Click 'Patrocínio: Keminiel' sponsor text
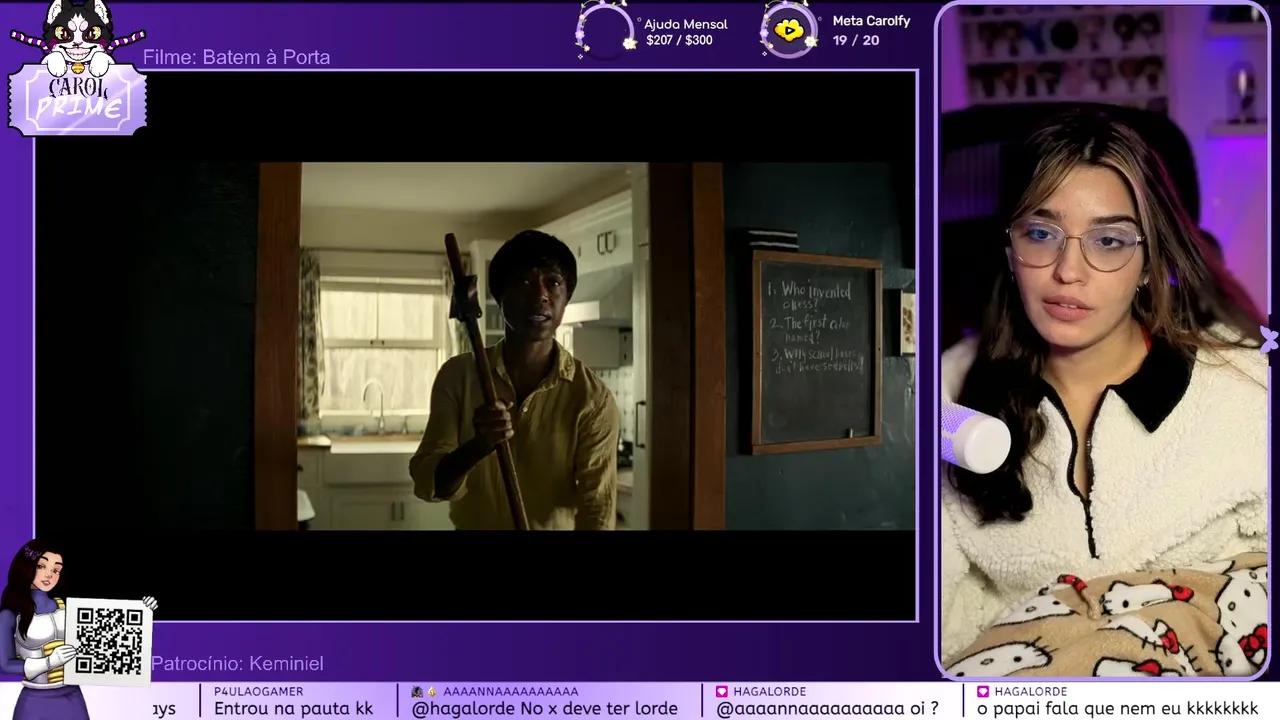Viewport: 1280px width, 720px height. [237, 663]
